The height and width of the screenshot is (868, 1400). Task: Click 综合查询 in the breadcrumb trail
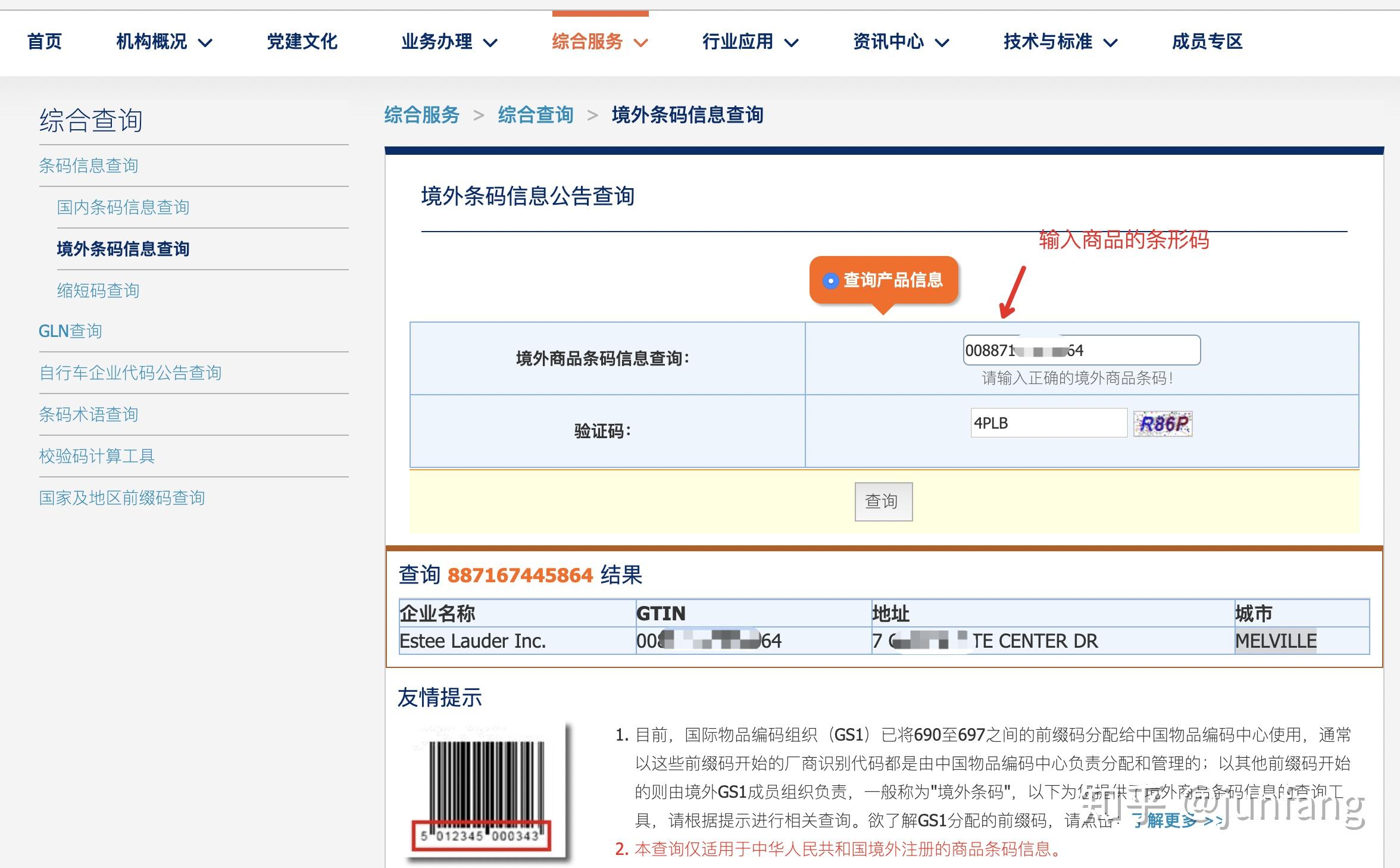[535, 115]
